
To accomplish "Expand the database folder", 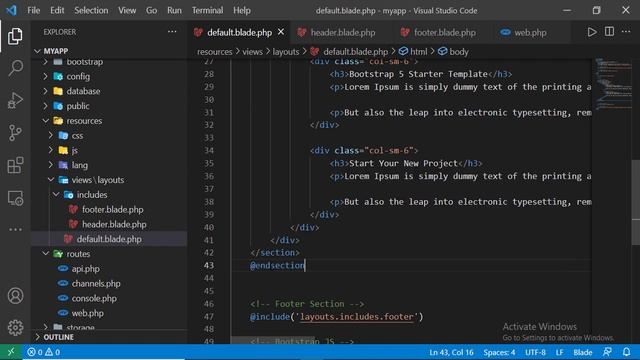I will point(83,91).
